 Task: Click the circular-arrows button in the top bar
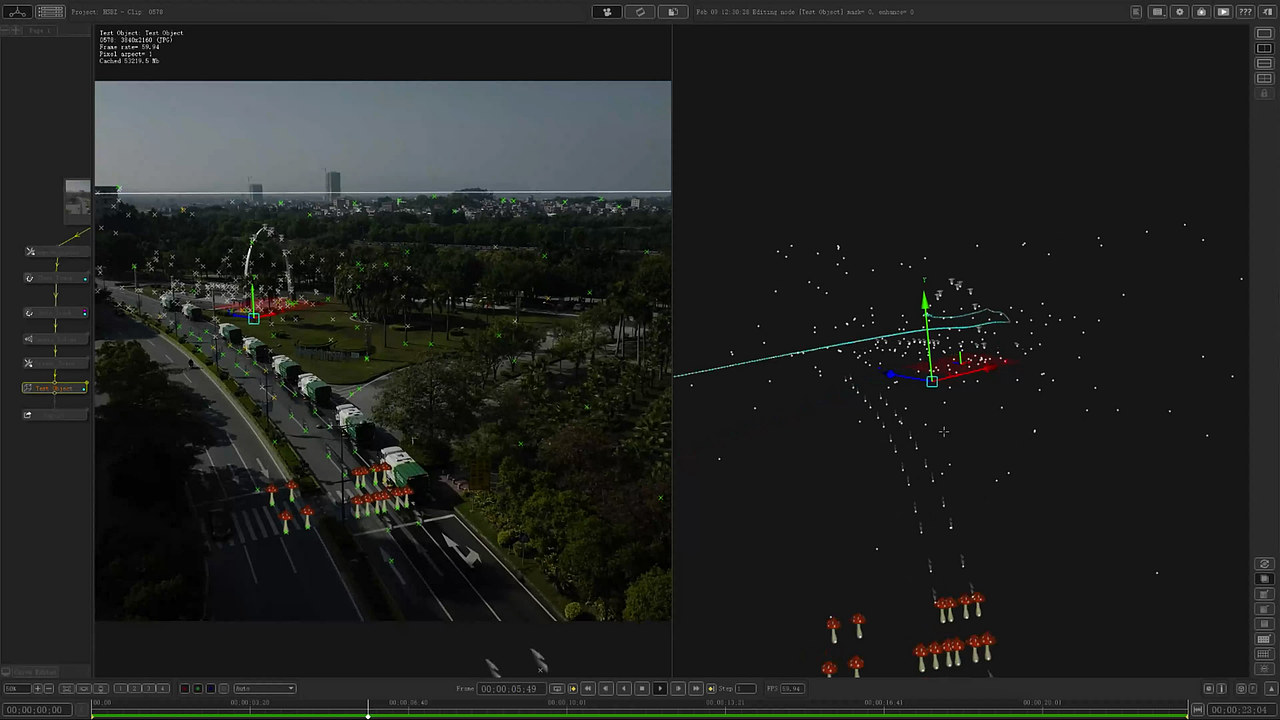(x=640, y=12)
